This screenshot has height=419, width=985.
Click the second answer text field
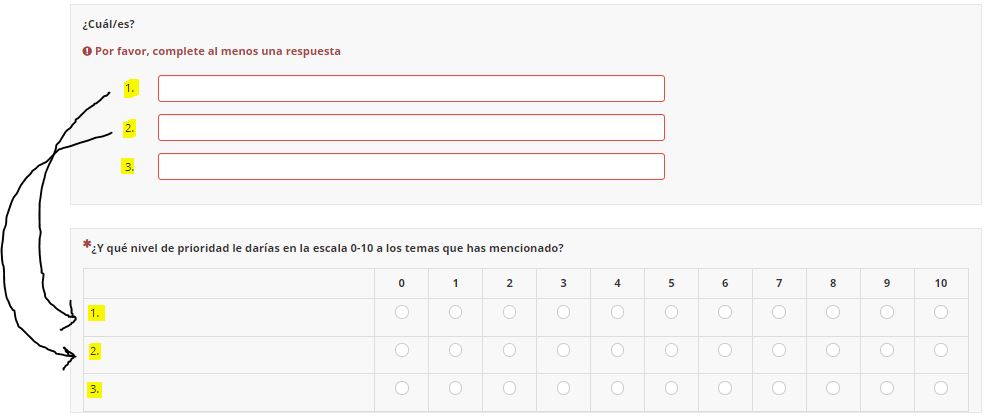click(x=411, y=128)
